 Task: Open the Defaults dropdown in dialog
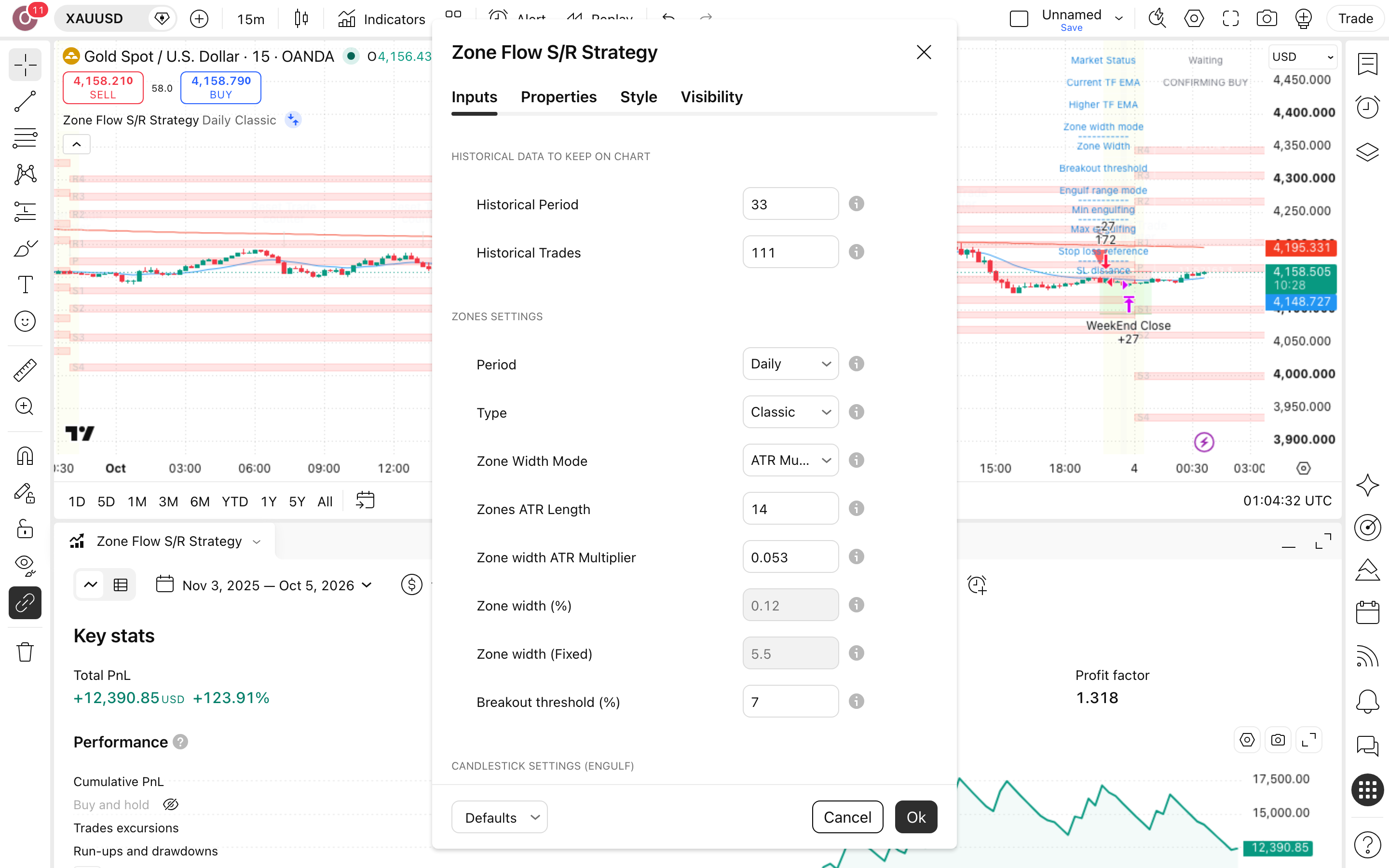[x=499, y=817]
